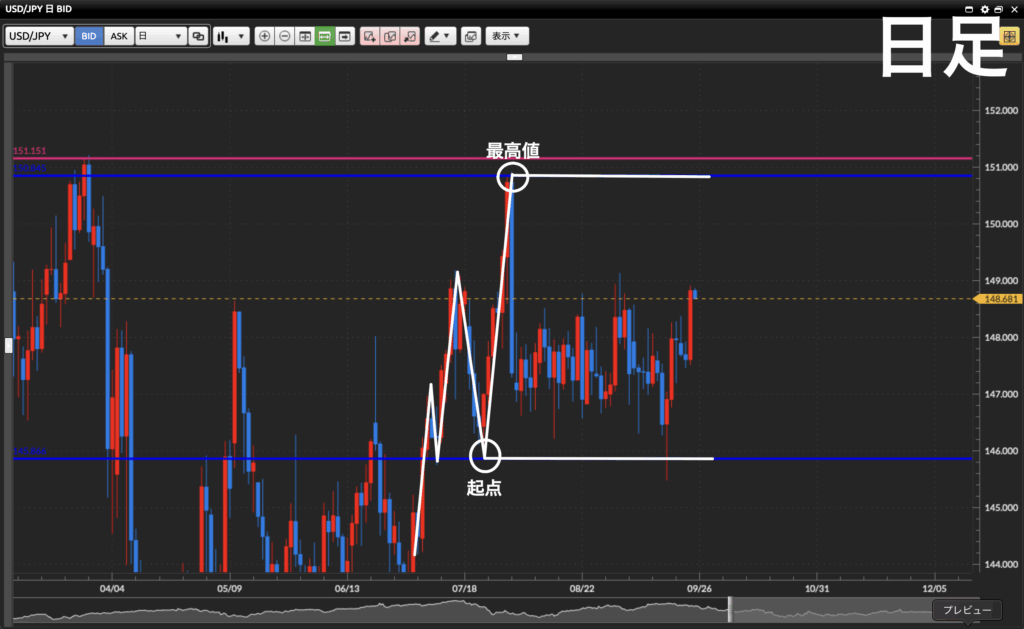The width and height of the screenshot is (1024, 629).
Task: Click the 146.000 price axis label
Action: click(x=1001, y=451)
